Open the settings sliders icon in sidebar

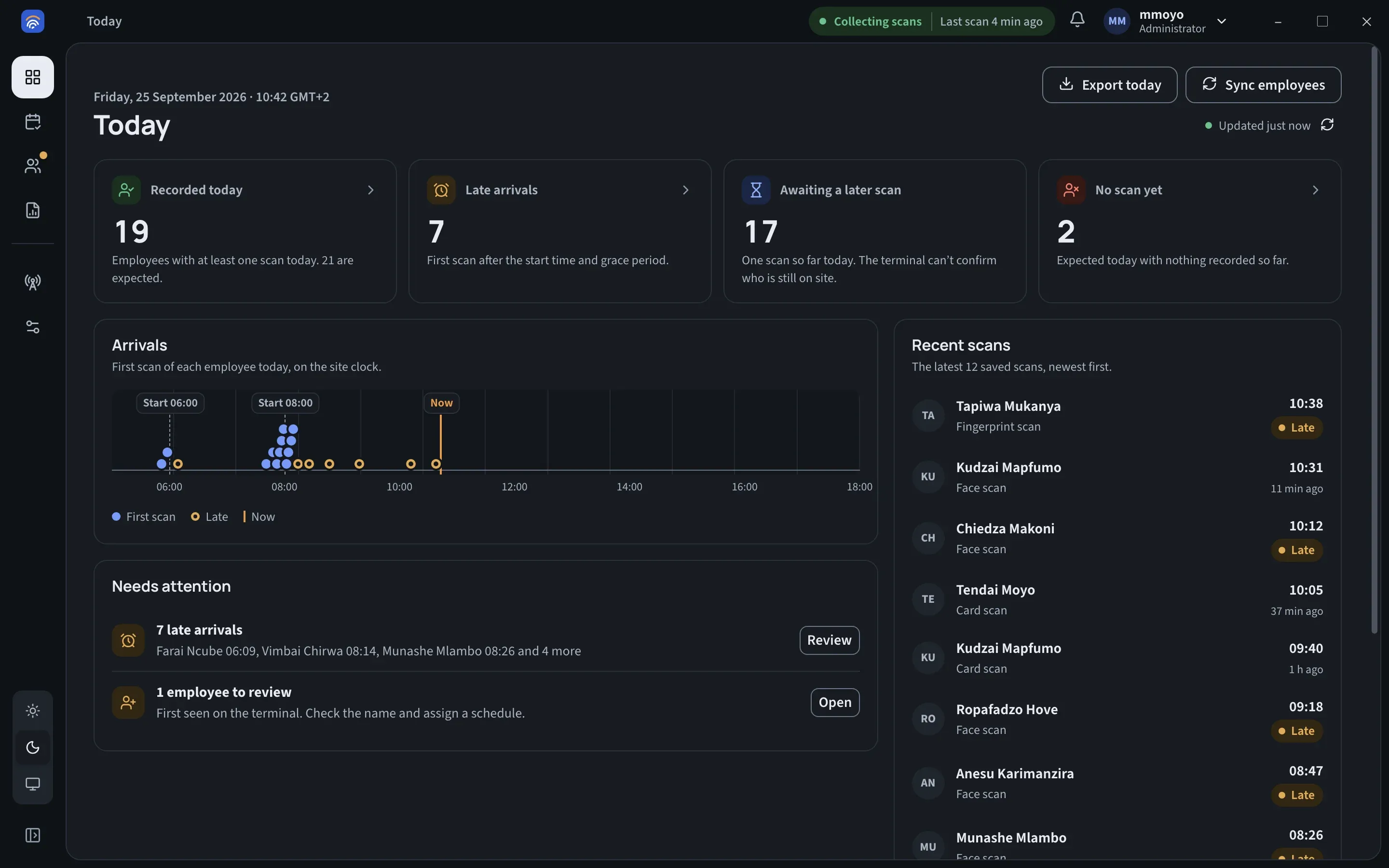(x=33, y=326)
